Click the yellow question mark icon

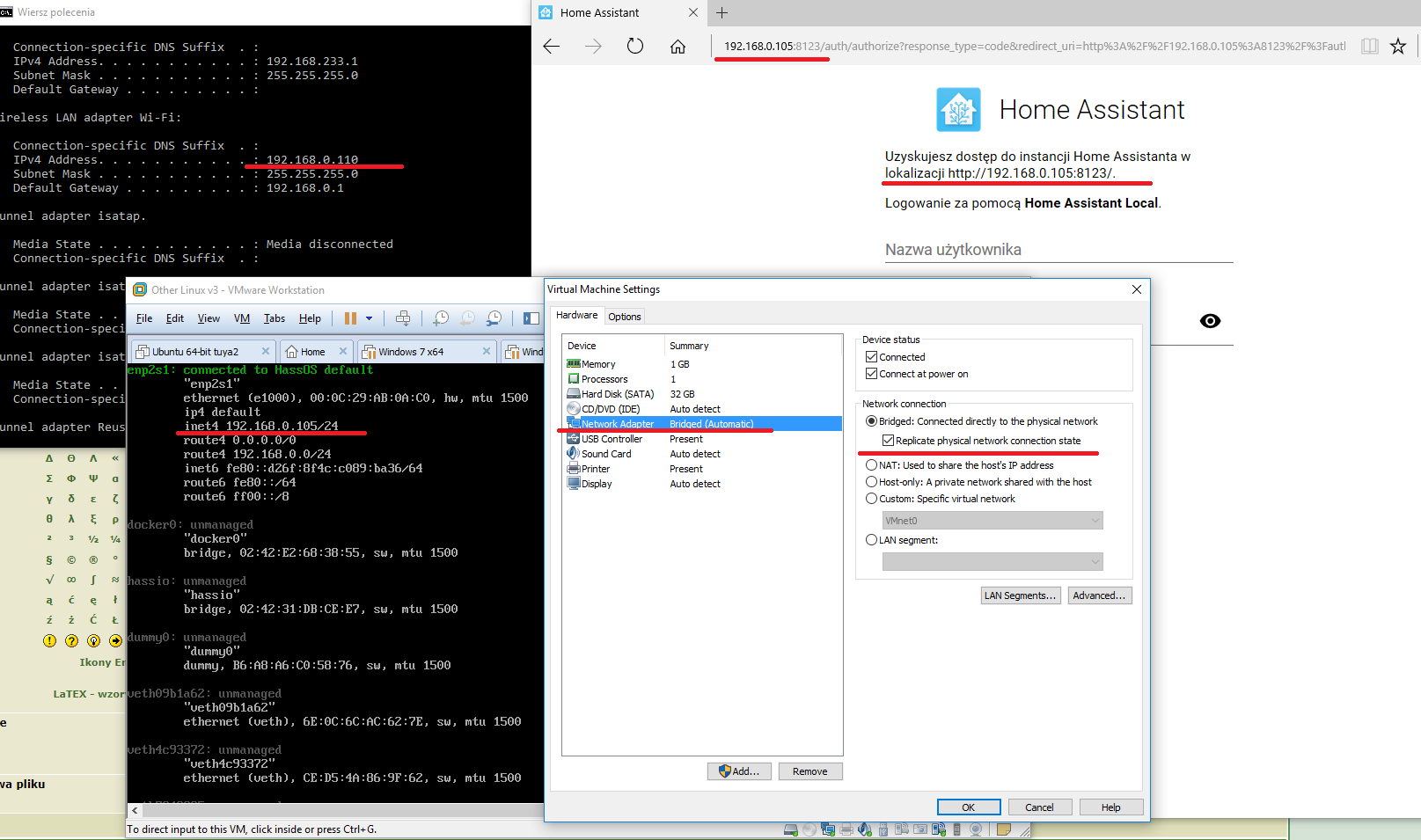[71, 640]
